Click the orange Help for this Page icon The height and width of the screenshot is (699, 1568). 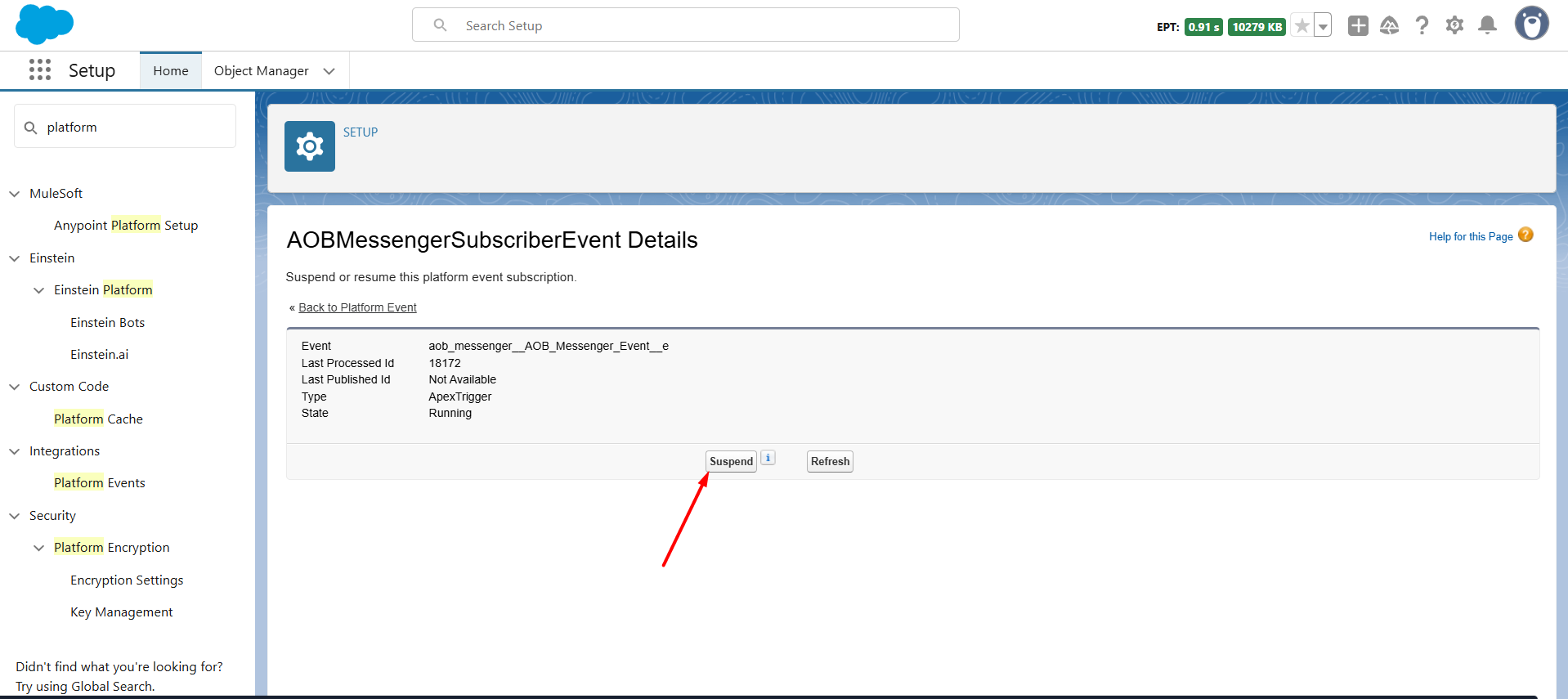(x=1525, y=235)
